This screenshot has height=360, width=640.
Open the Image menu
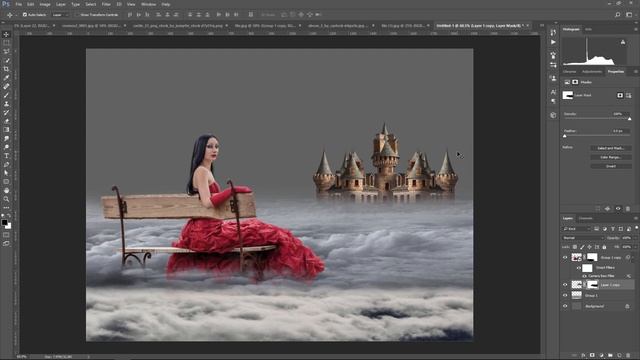(x=45, y=4)
